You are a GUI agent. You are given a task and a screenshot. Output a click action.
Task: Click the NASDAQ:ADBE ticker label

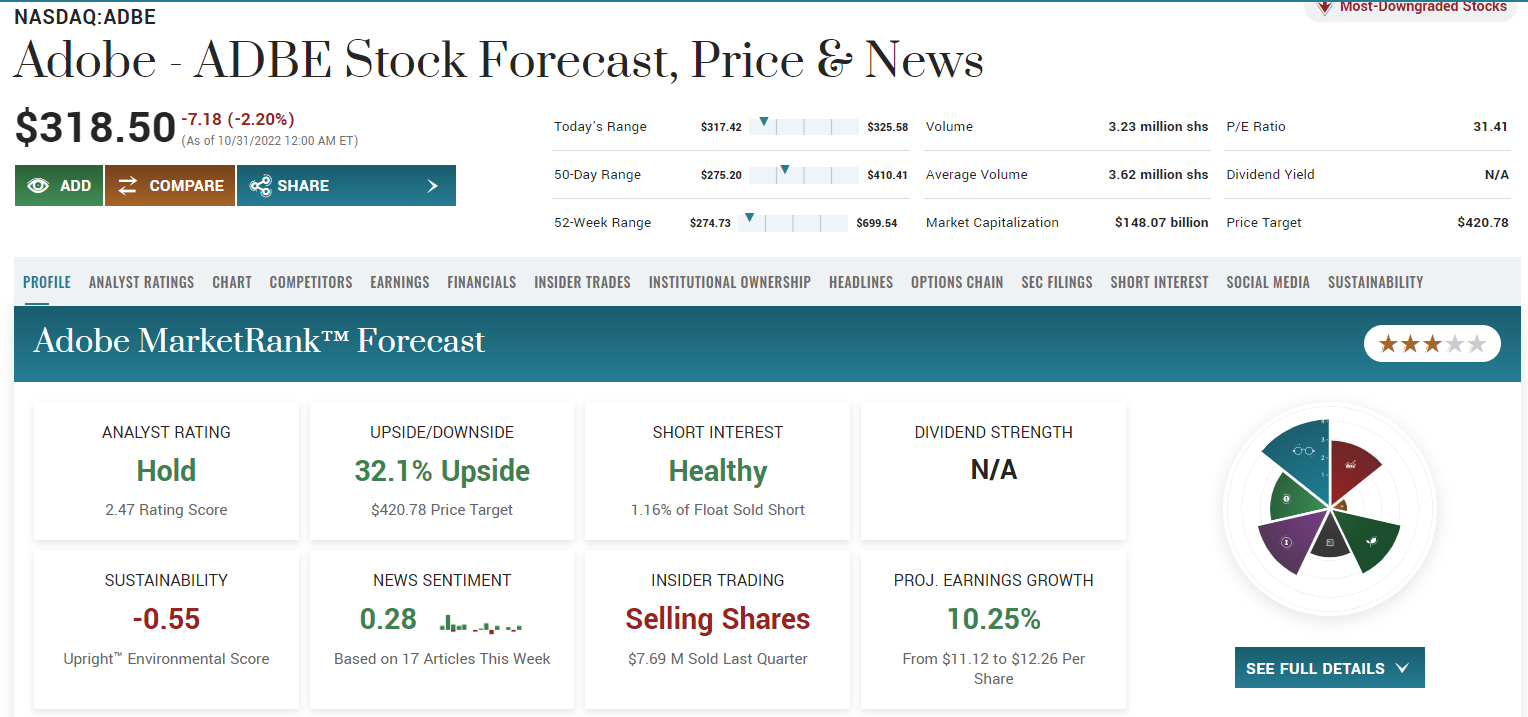tap(85, 17)
